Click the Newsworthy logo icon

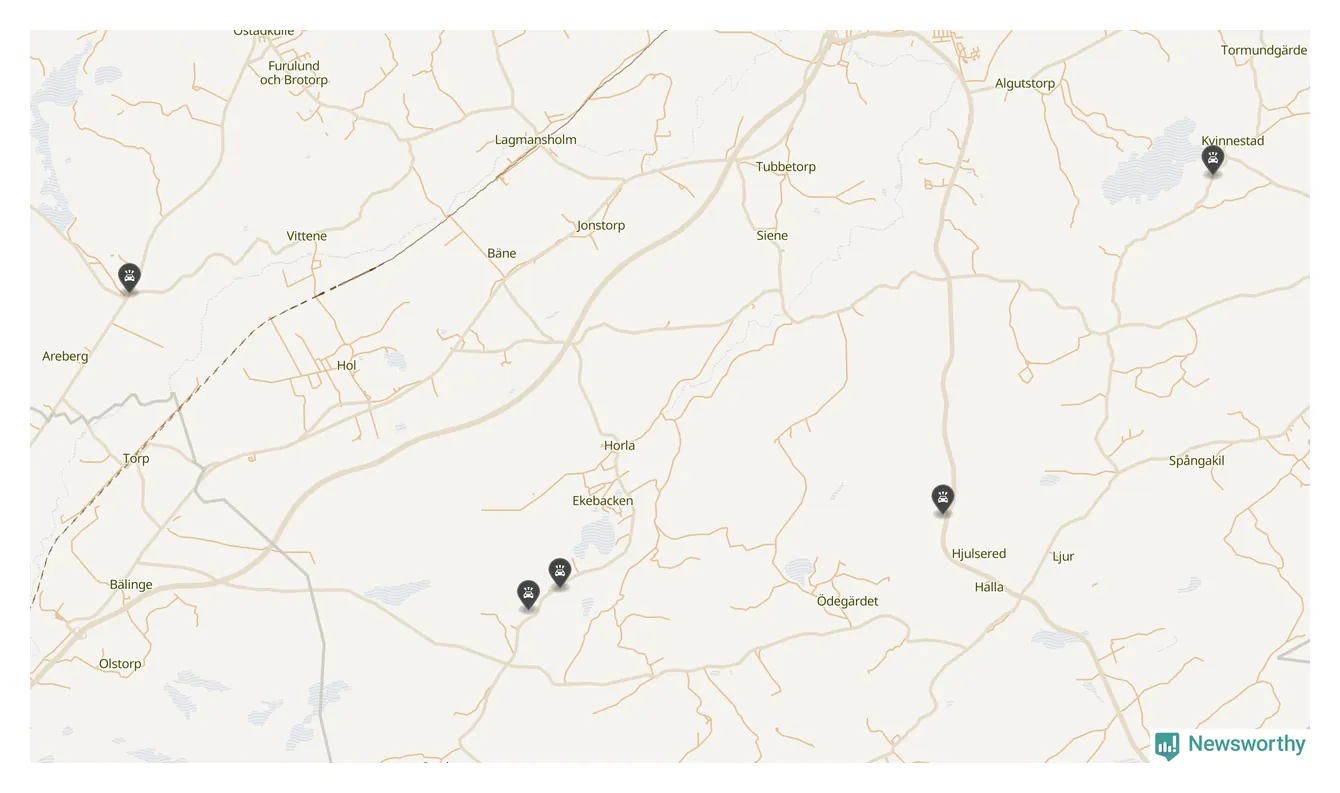point(1167,745)
